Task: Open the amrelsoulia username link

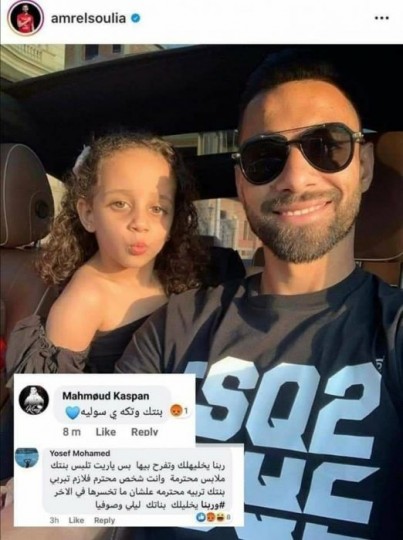Action: pyautogui.click(x=88, y=18)
